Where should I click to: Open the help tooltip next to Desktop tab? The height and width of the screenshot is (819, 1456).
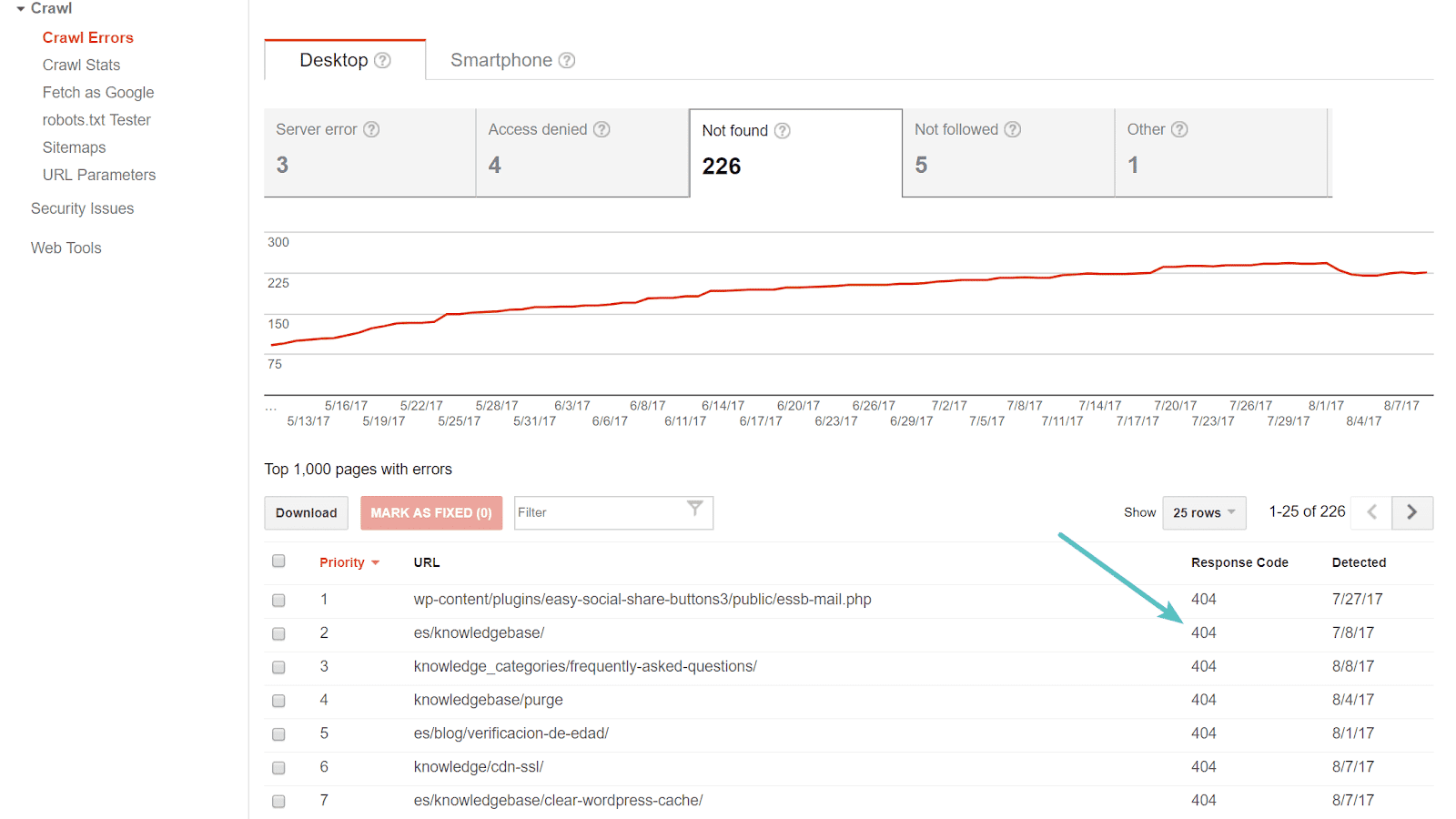382,60
